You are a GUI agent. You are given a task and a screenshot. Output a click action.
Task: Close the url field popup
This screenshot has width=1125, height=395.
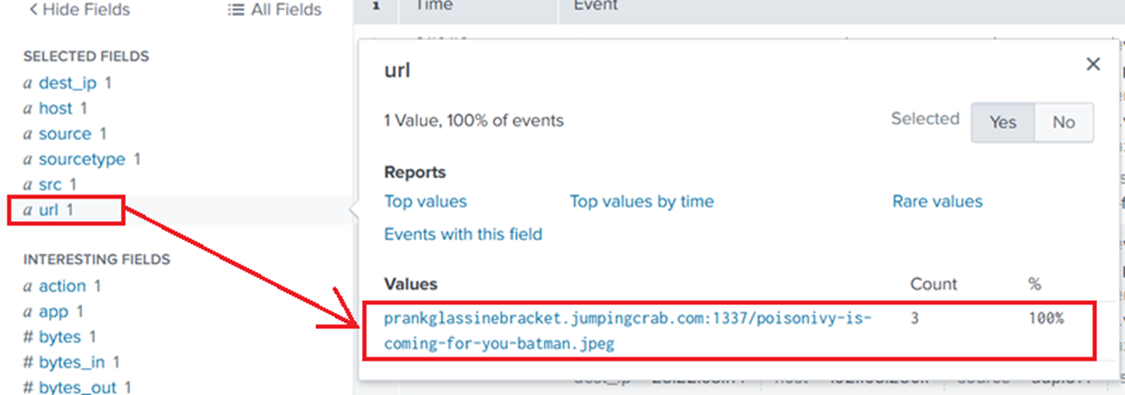(x=1093, y=65)
